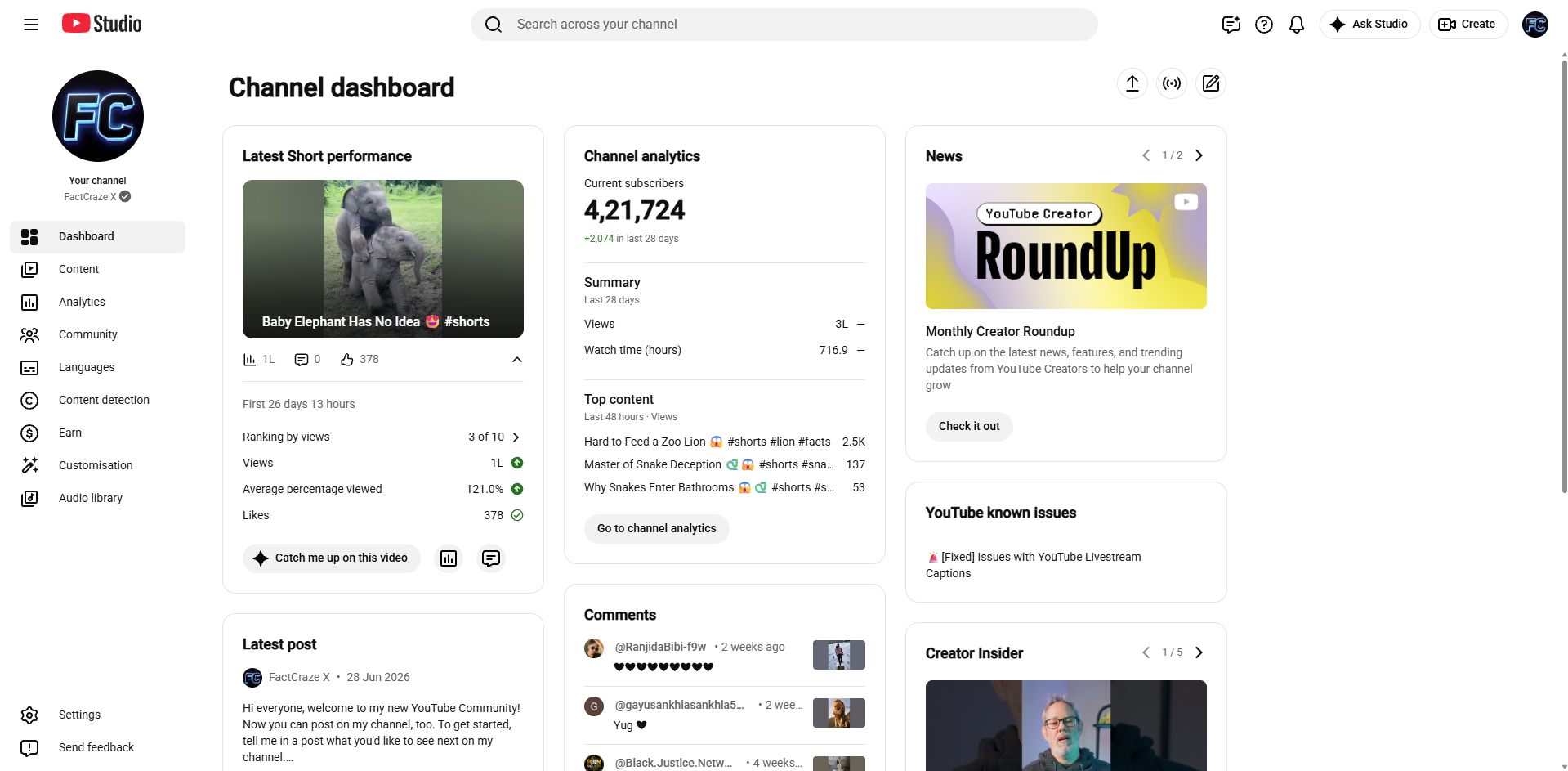Open video comments icon beside Catch me up
Viewport: 1568px width, 771px height.
coord(491,558)
